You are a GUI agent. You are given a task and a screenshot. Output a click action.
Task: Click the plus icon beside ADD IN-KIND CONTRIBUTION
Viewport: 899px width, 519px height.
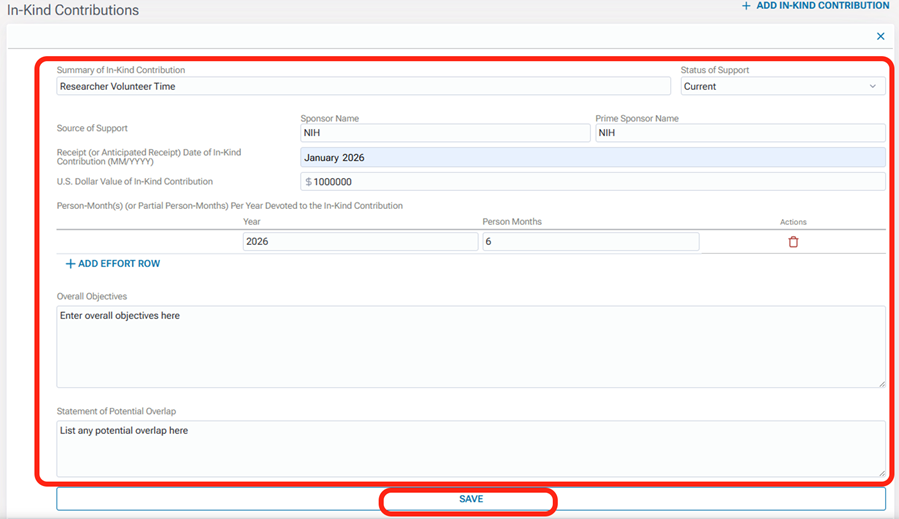[x=746, y=6]
